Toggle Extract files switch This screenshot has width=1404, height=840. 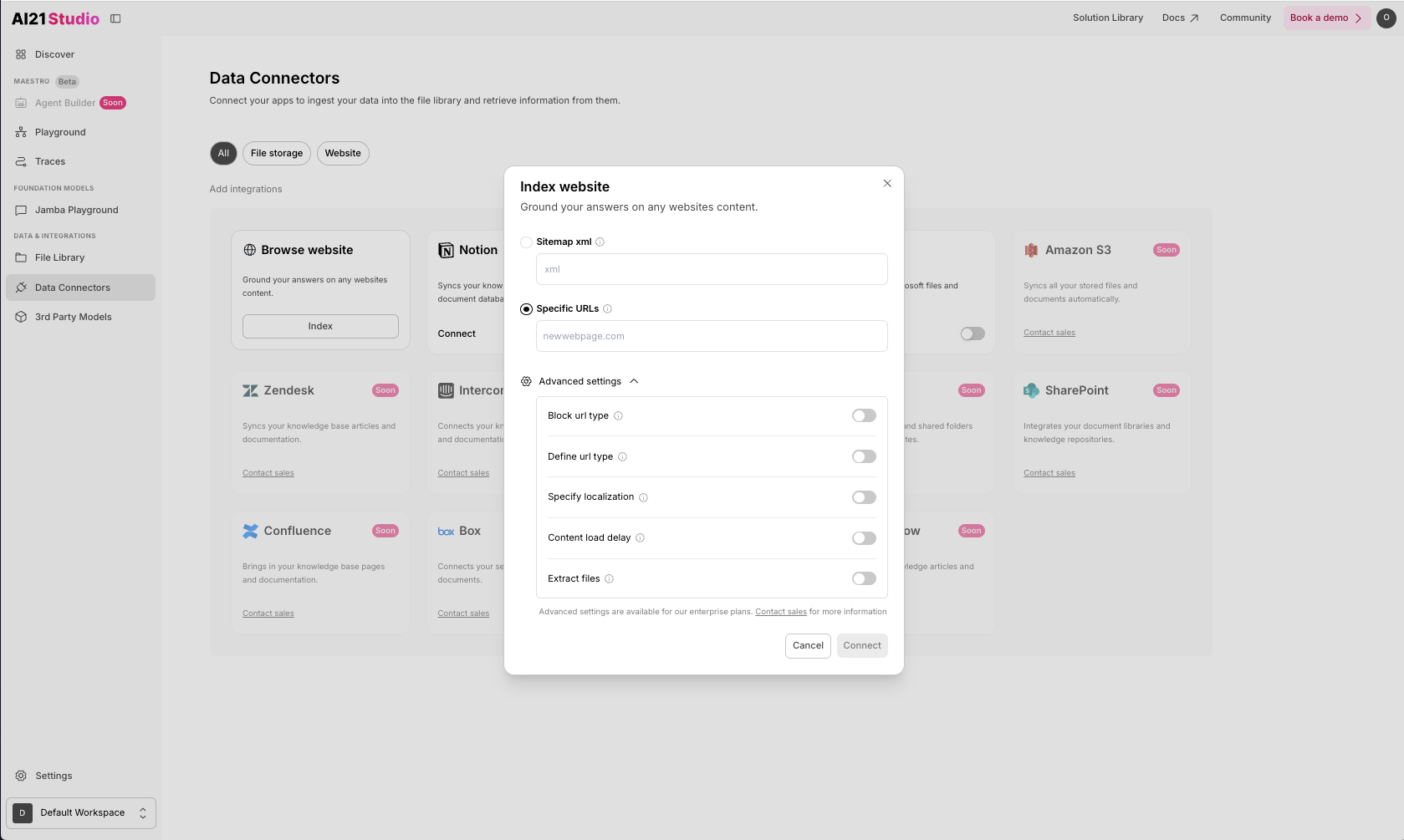click(x=864, y=578)
